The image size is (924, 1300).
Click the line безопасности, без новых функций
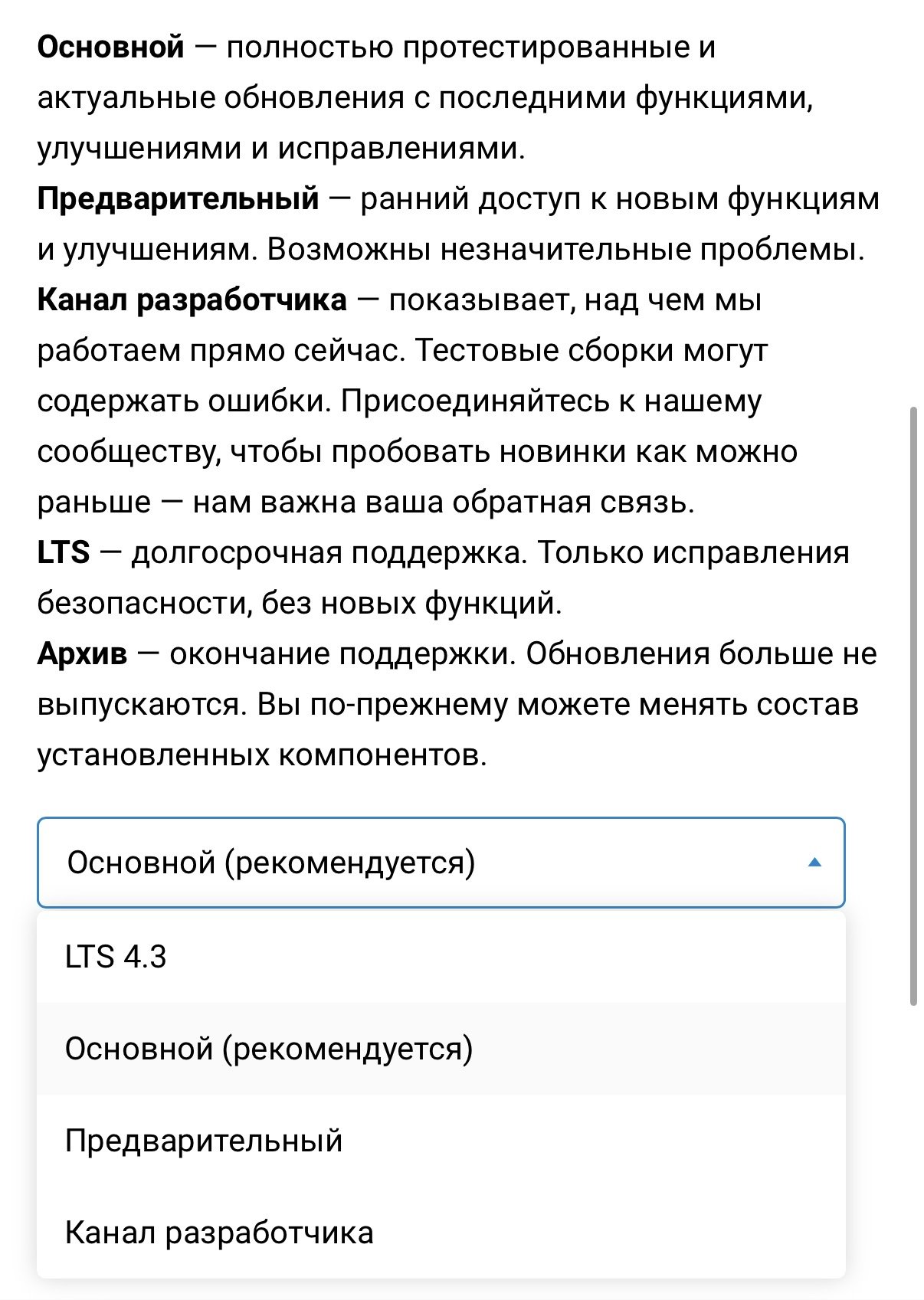click(300, 604)
